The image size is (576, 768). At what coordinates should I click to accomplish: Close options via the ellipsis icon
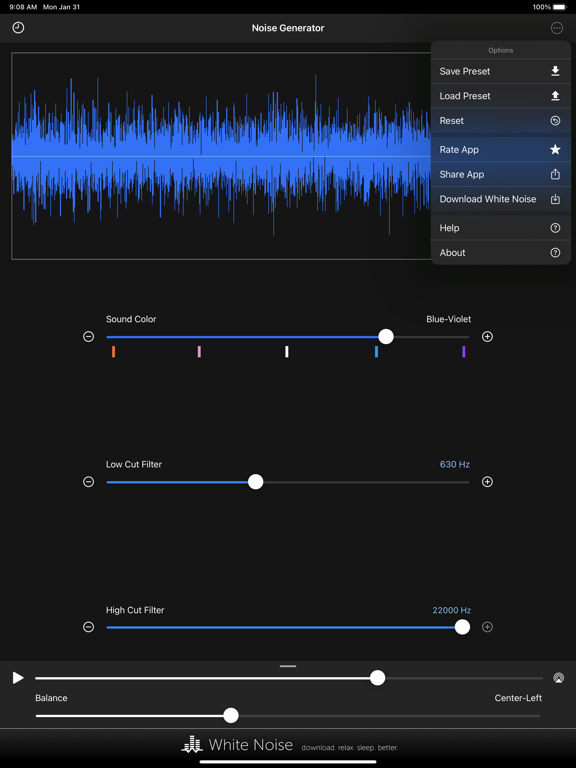[557, 28]
